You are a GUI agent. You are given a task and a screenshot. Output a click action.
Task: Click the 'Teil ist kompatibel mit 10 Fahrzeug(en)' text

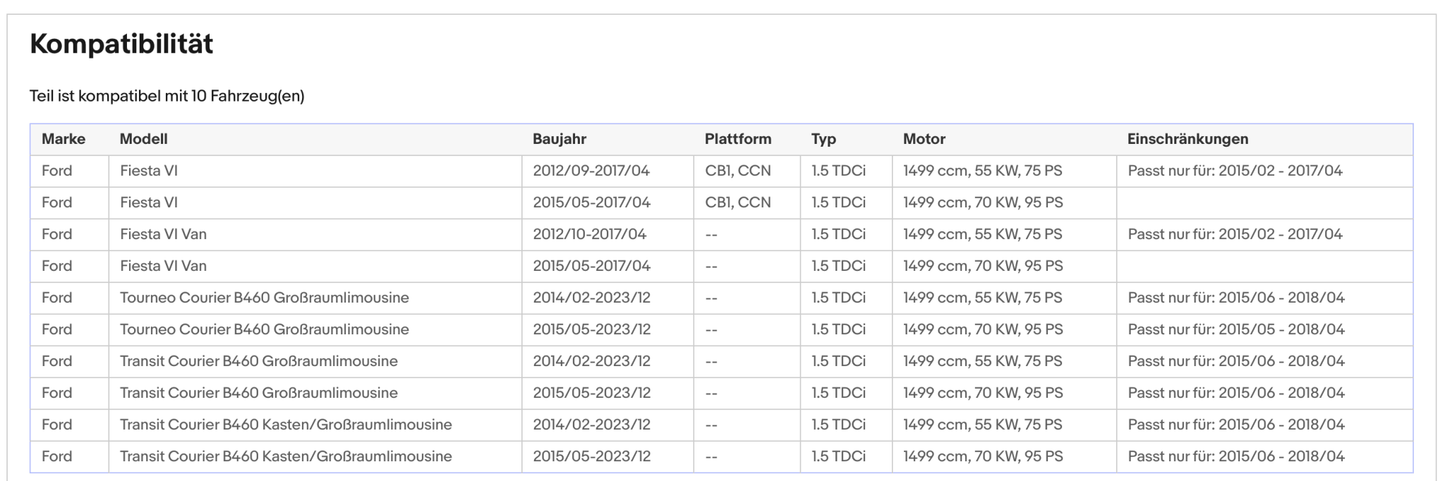(x=167, y=96)
